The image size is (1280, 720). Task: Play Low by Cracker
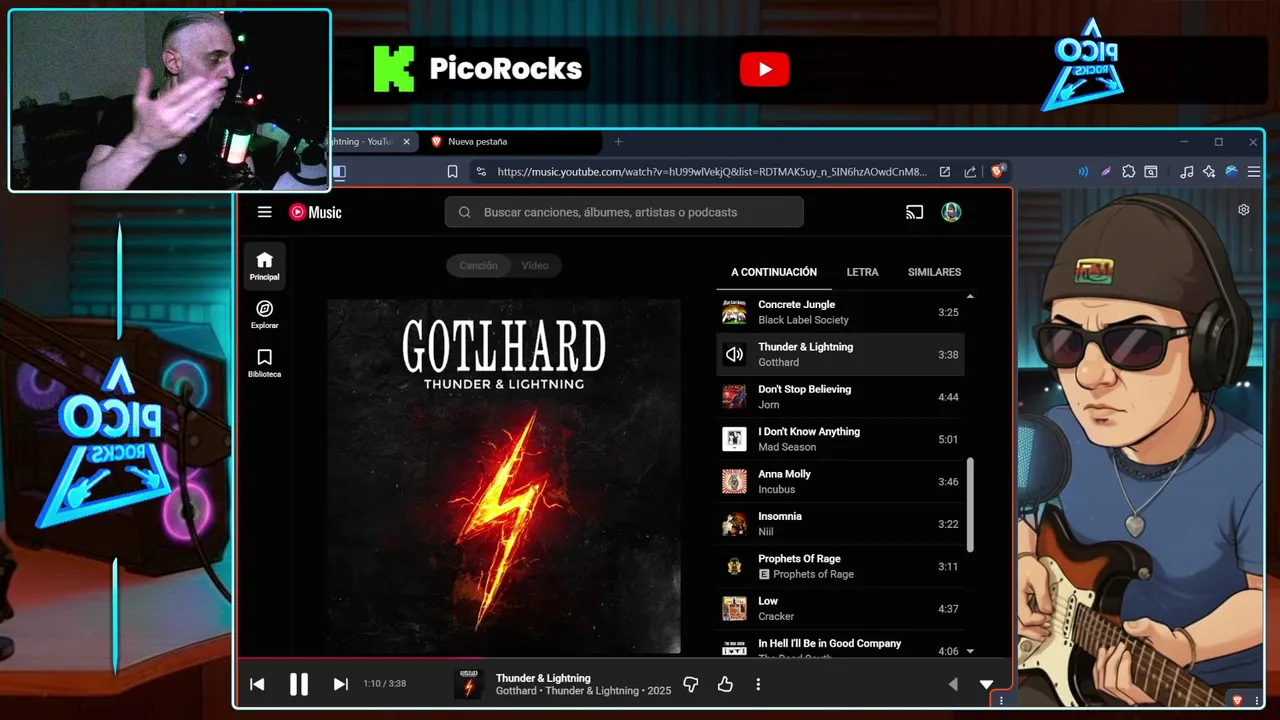(840, 608)
